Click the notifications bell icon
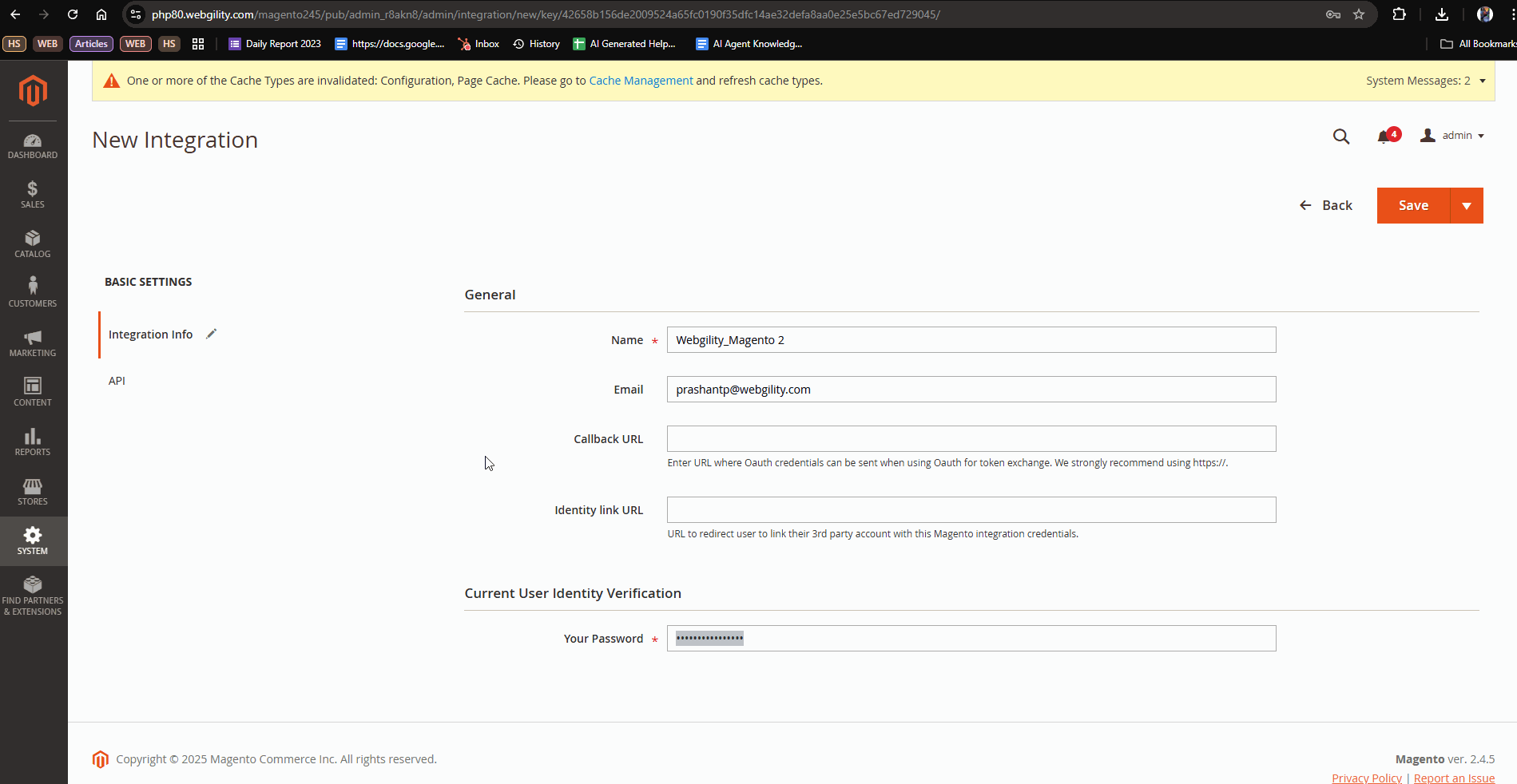The height and width of the screenshot is (784, 1517). (1384, 137)
